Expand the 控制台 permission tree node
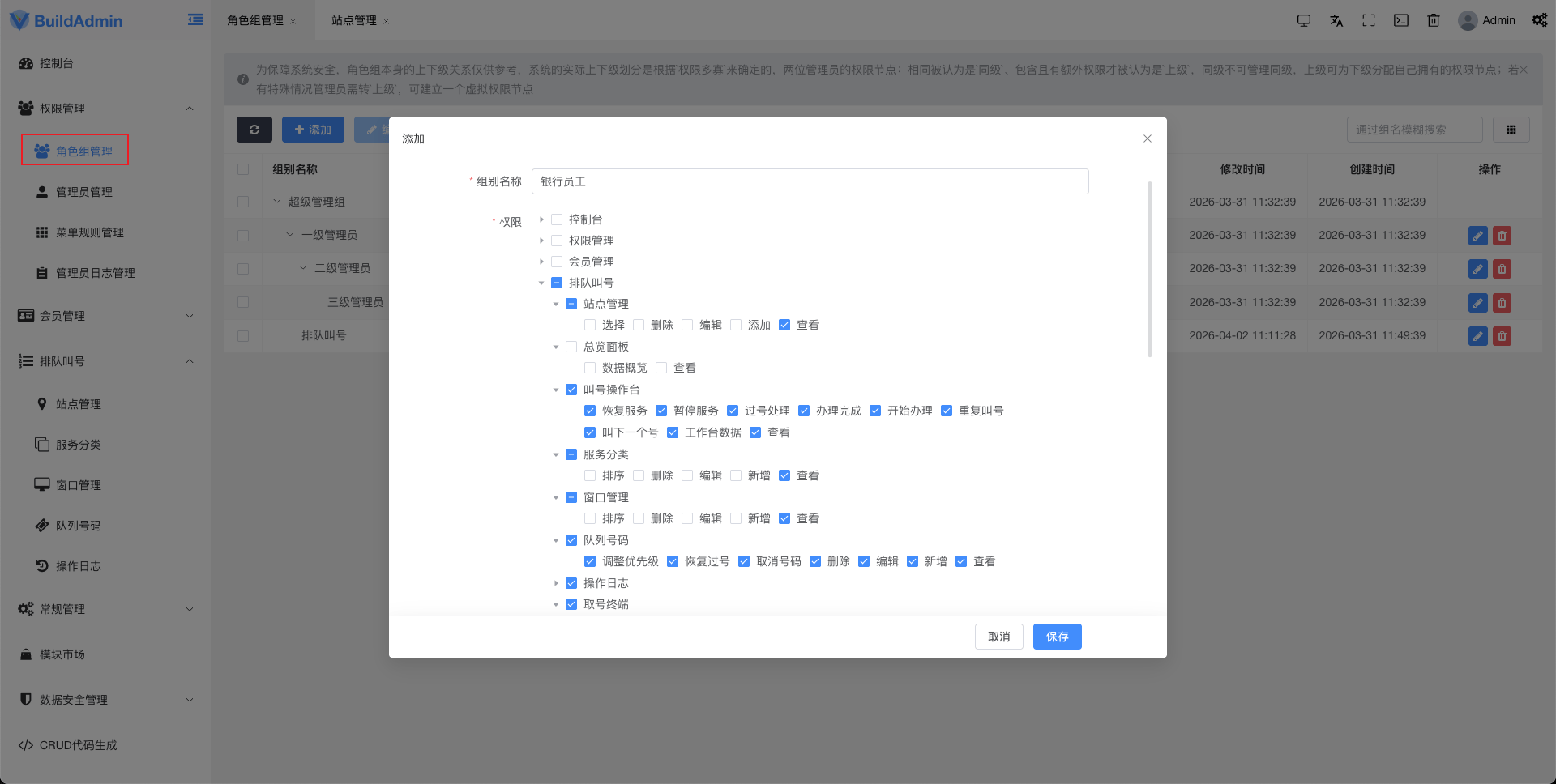 541,219
